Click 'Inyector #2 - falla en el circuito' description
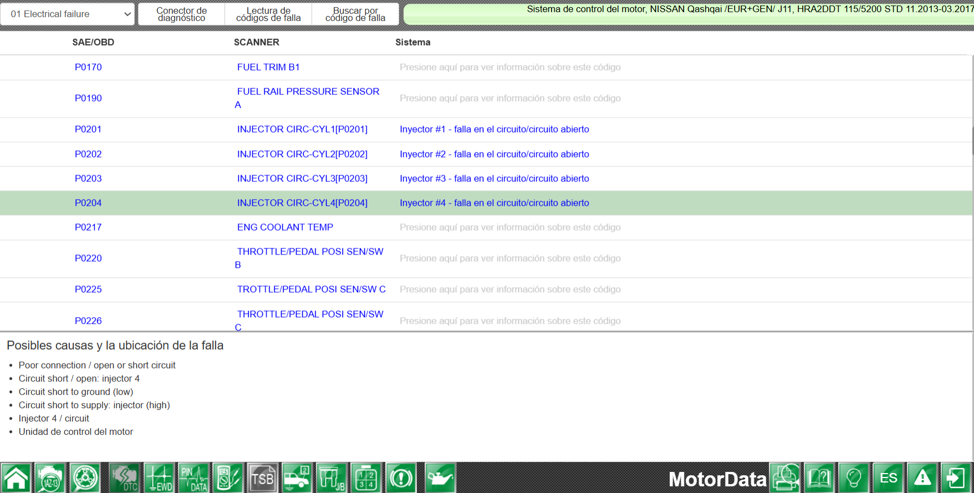This screenshot has width=974, height=493. coord(494,154)
